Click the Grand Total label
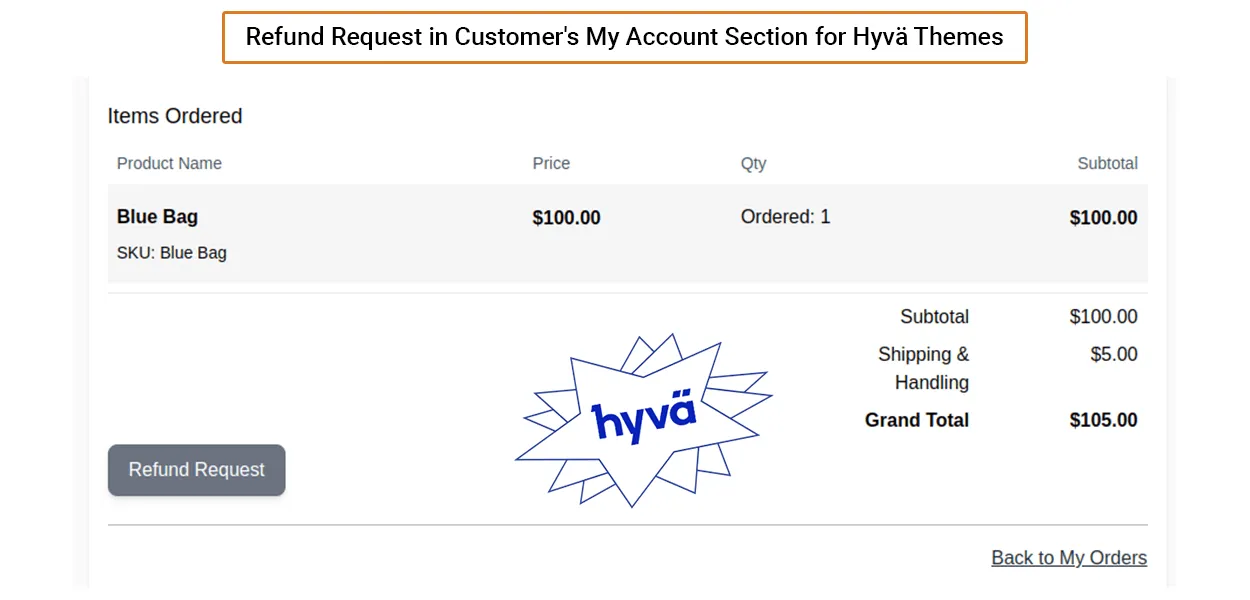 pyautogui.click(x=916, y=420)
